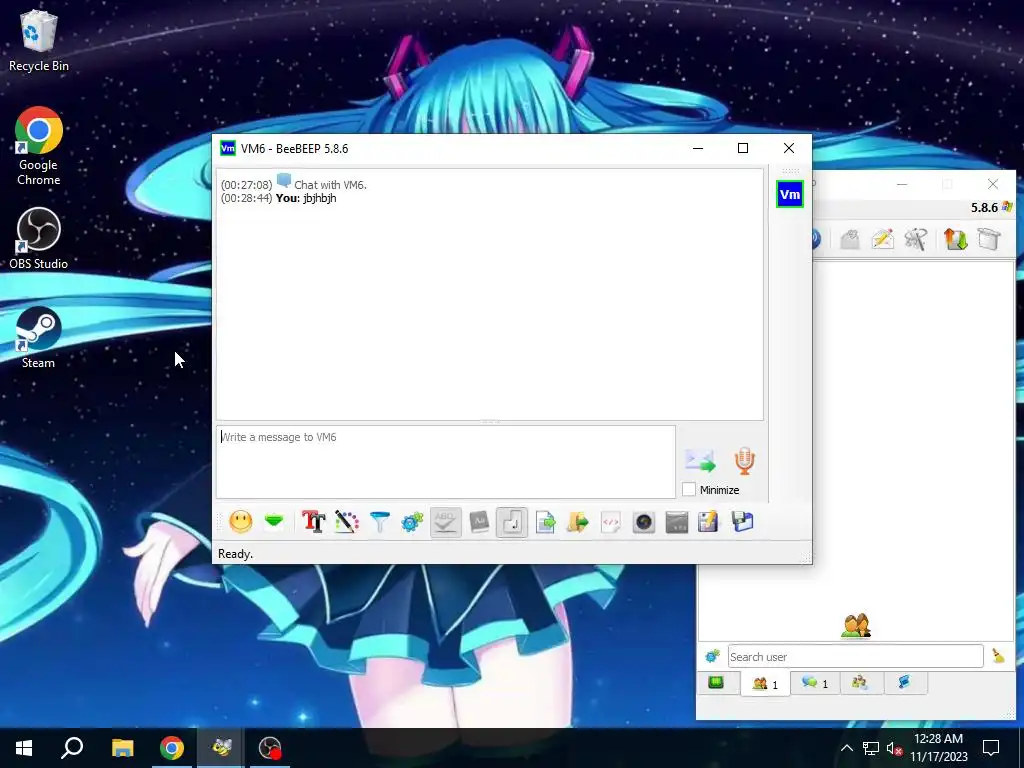
Task: Click the compose message pencil-envelope icon
Action: point(882,239)
